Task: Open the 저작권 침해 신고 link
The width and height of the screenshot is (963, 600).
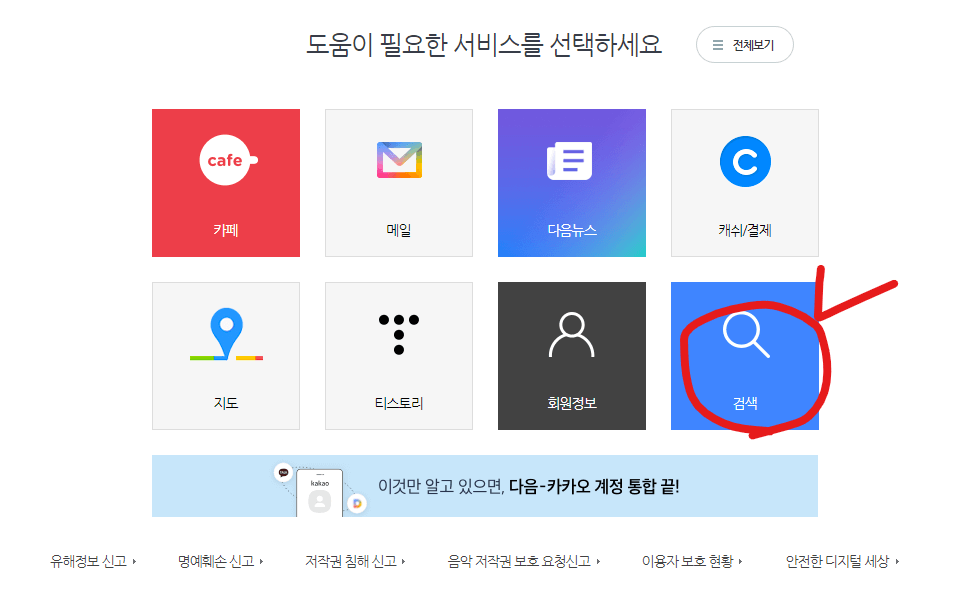Action: point(356,561)
